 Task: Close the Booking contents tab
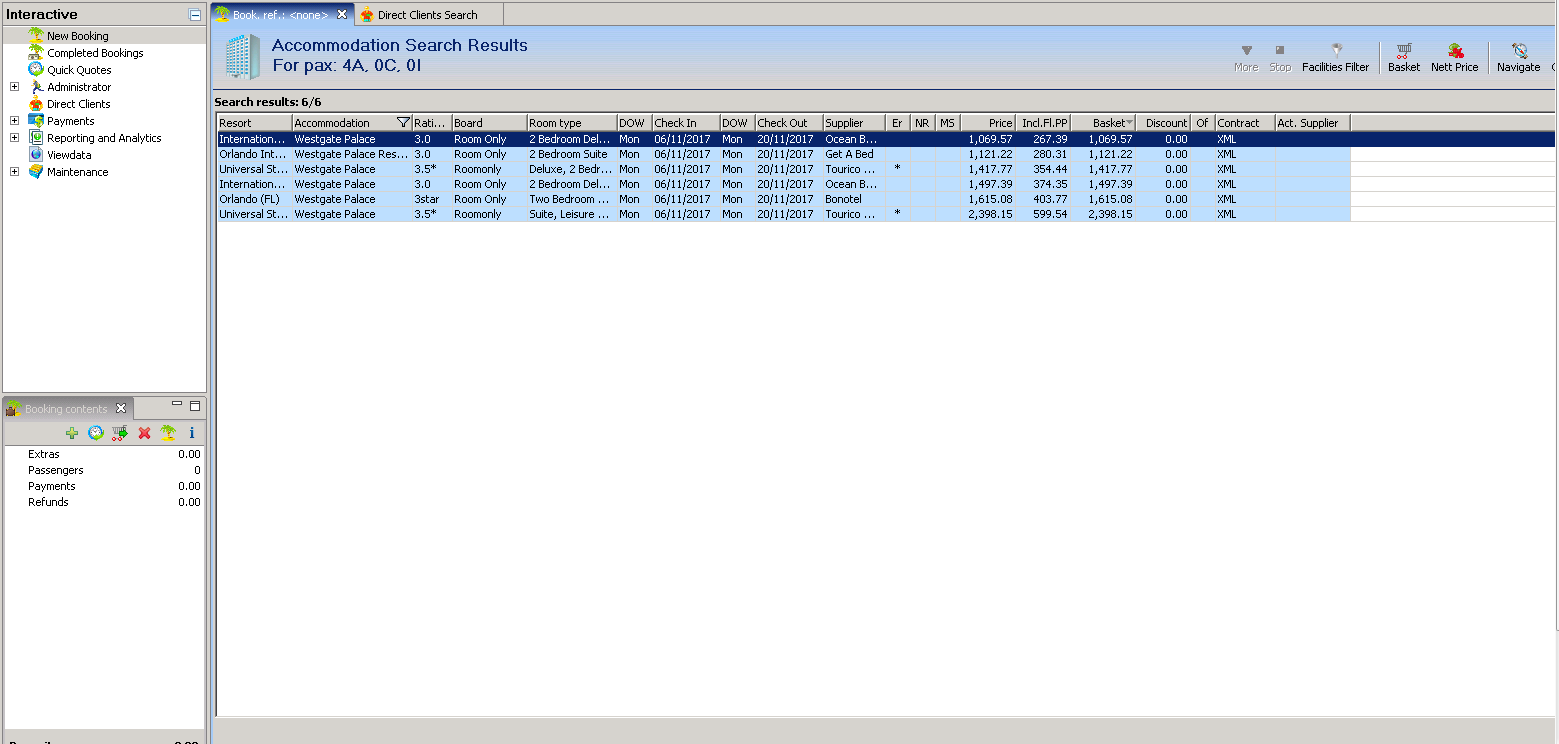pos(121,408)
